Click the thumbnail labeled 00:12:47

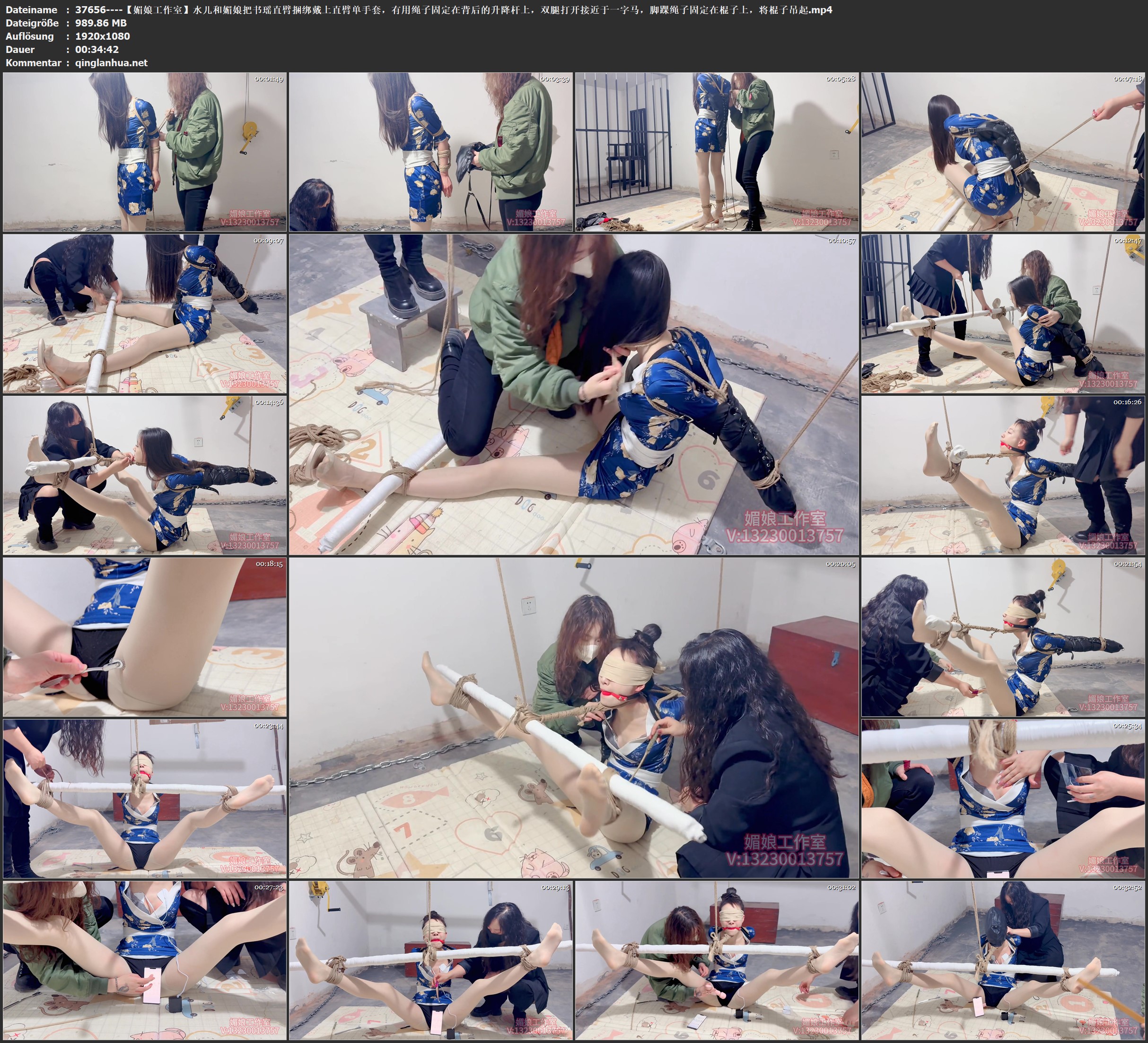(1002, 313)
